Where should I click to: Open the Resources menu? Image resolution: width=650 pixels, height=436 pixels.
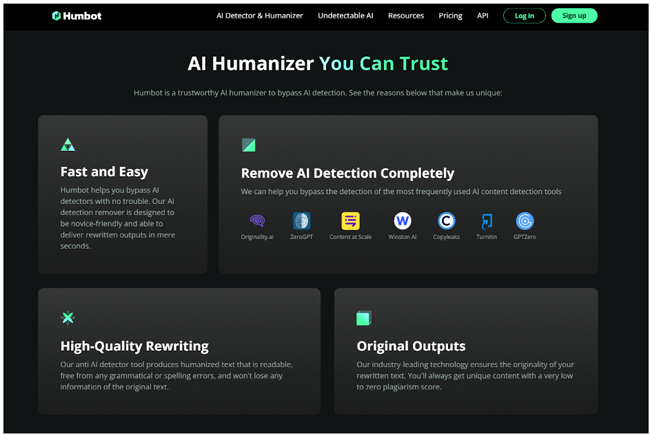406,16
